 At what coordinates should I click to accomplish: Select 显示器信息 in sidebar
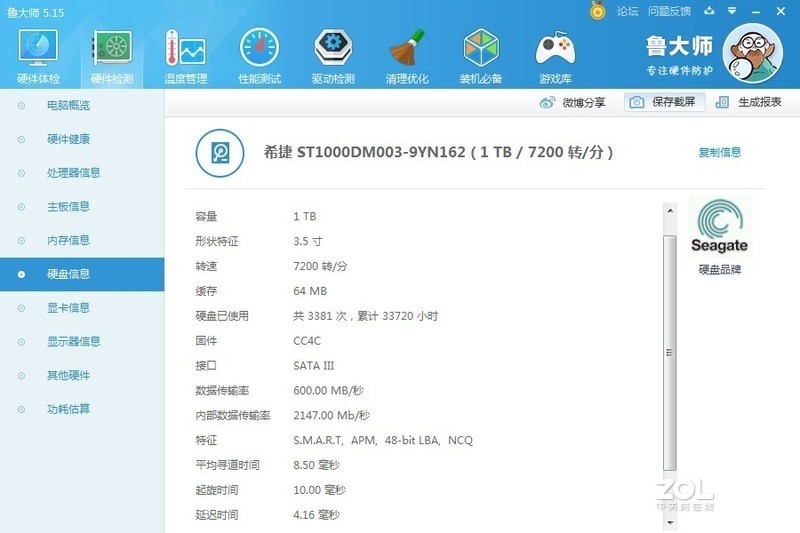[82, 342]
